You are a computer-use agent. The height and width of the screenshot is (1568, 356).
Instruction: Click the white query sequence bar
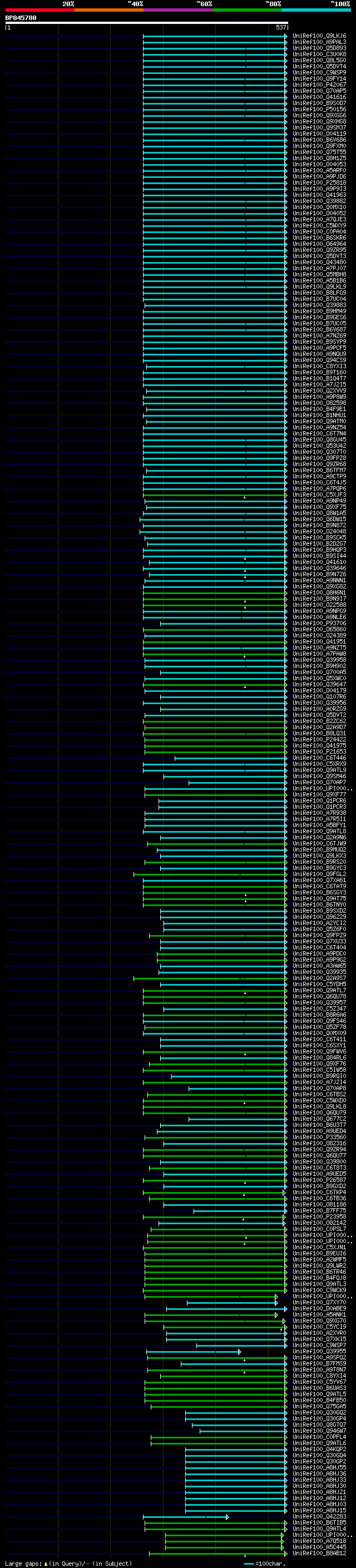146,22
